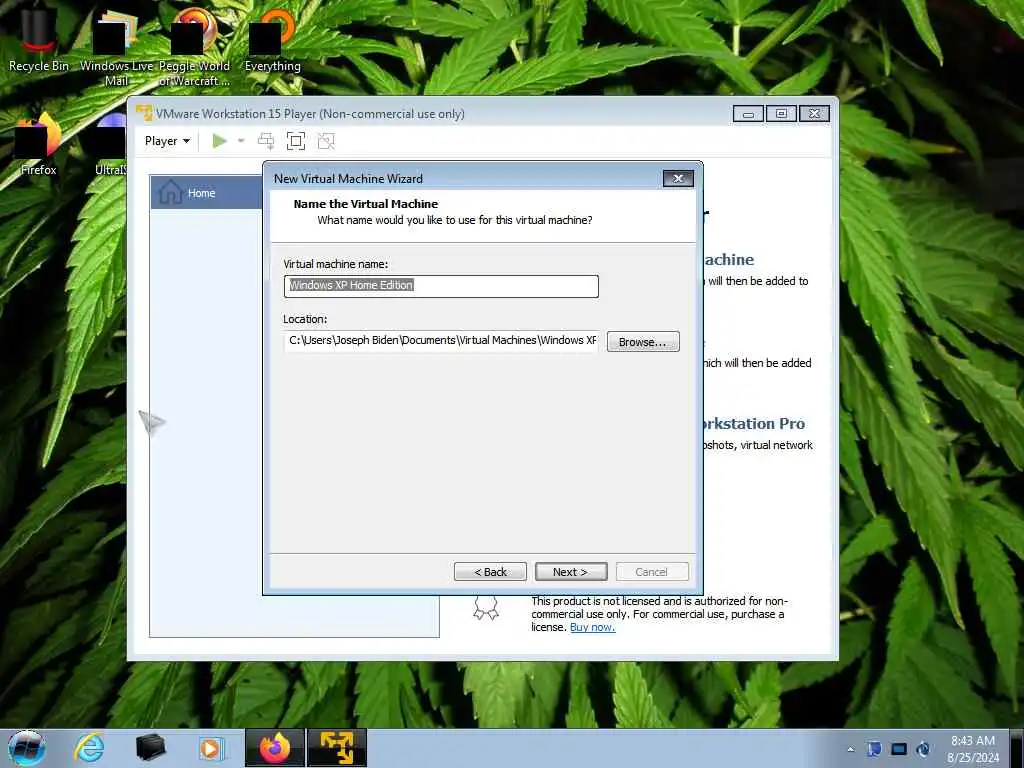Maximize the VMware Workstation Player window
Viewport: 1024px width, 768px height.
(780, 114)
